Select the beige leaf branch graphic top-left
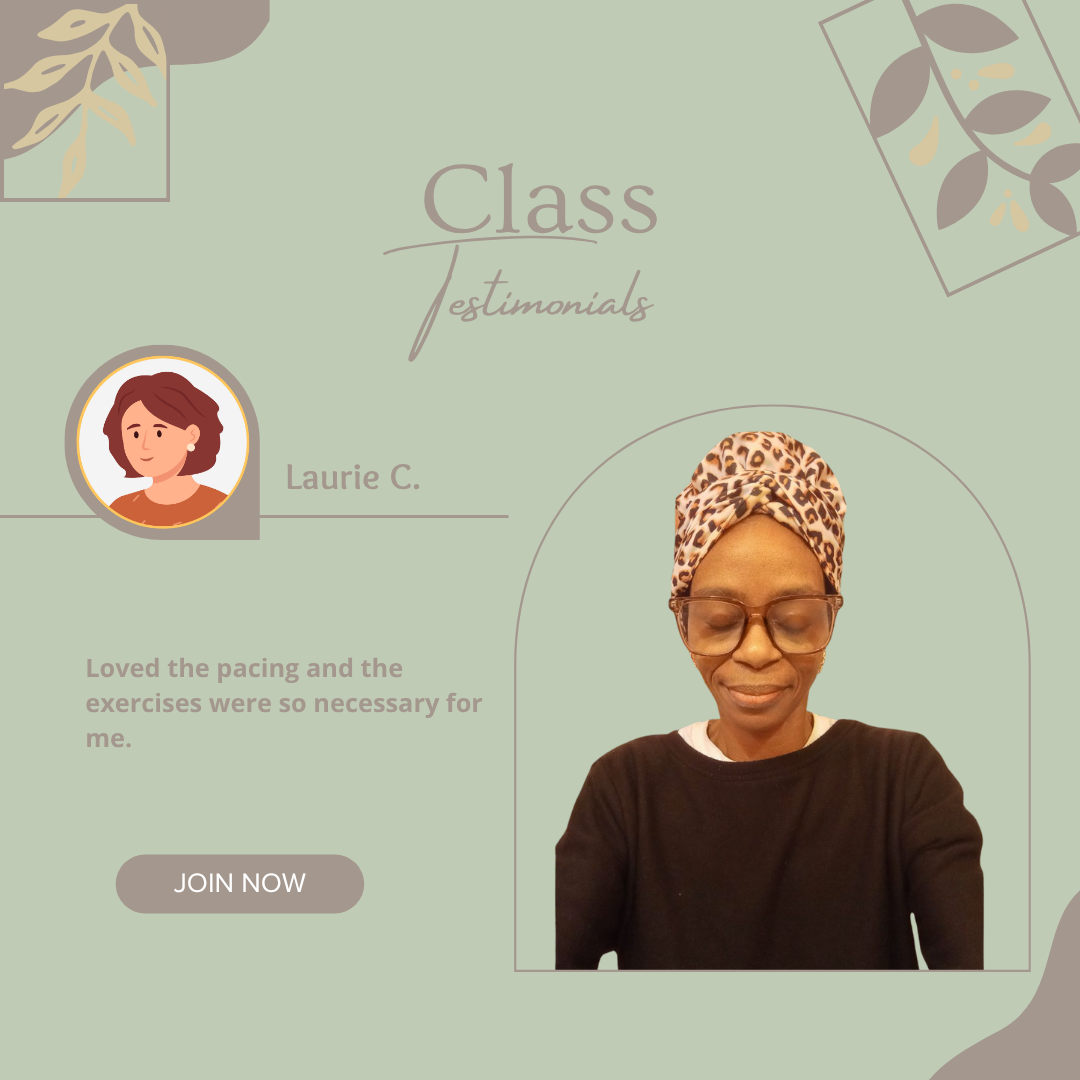Viewport: 1080px width, 1080px height. click(86, 96)
